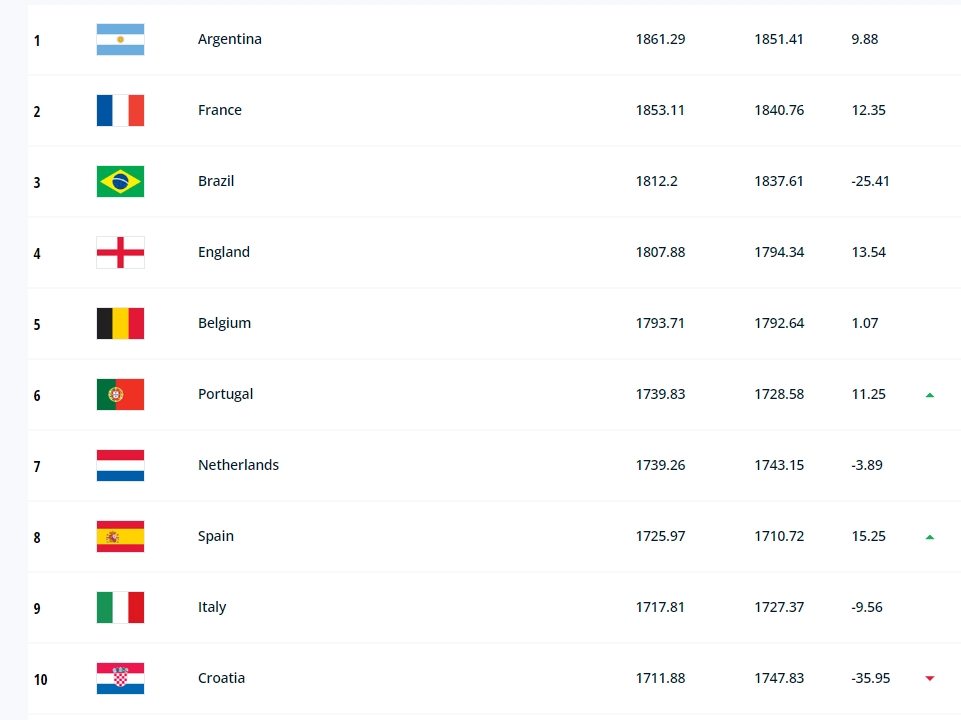
Task: Click the Belgium flag icon
Action: (x=120, y=324)
